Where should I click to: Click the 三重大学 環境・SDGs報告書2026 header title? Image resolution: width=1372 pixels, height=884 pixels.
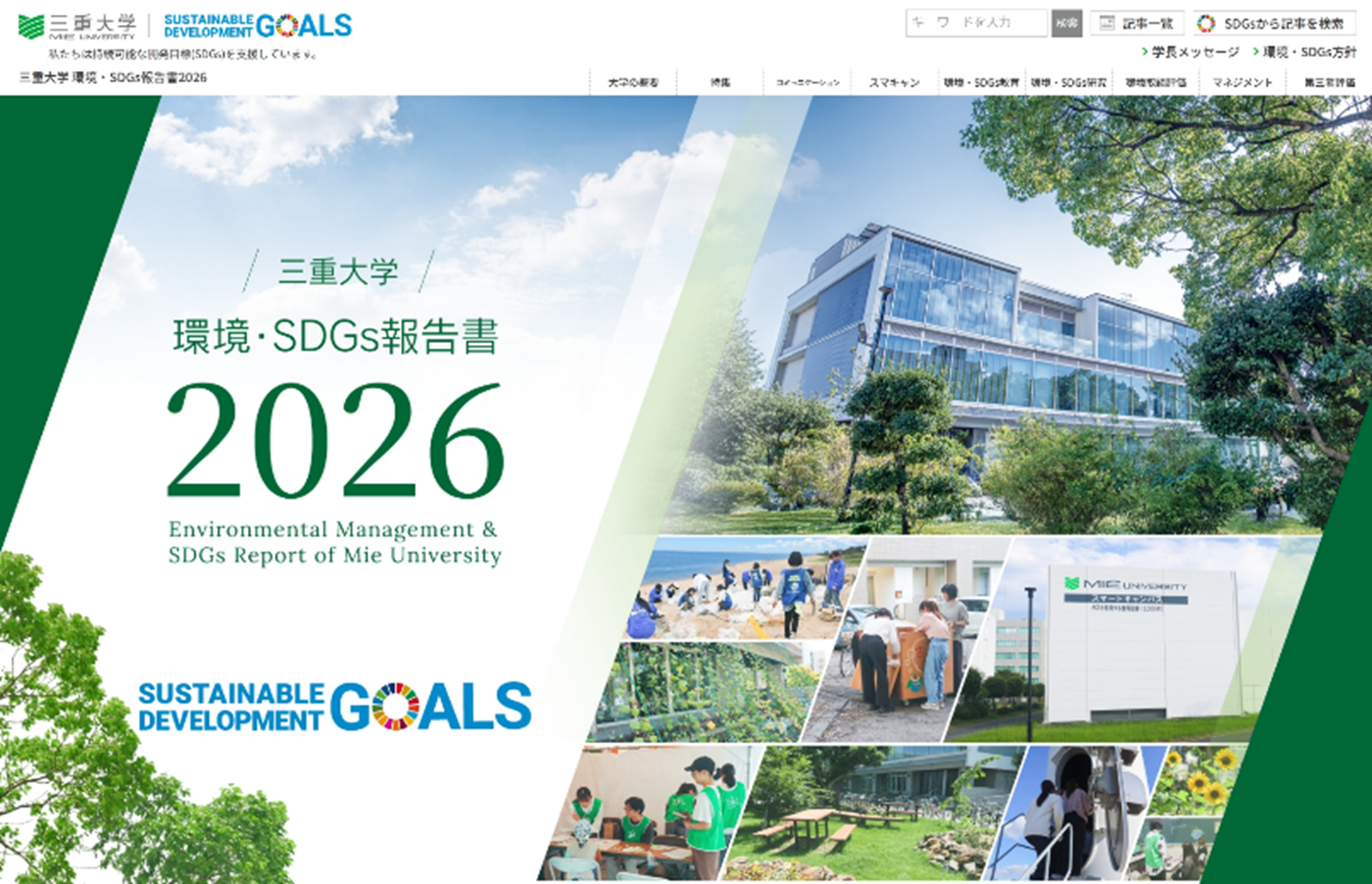coord(113,77)
